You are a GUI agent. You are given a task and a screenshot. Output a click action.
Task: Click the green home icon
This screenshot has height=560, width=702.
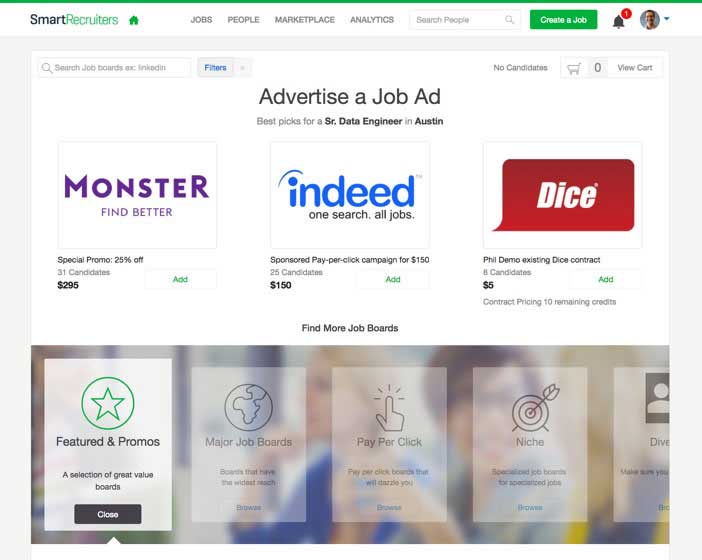coord(133,20)
